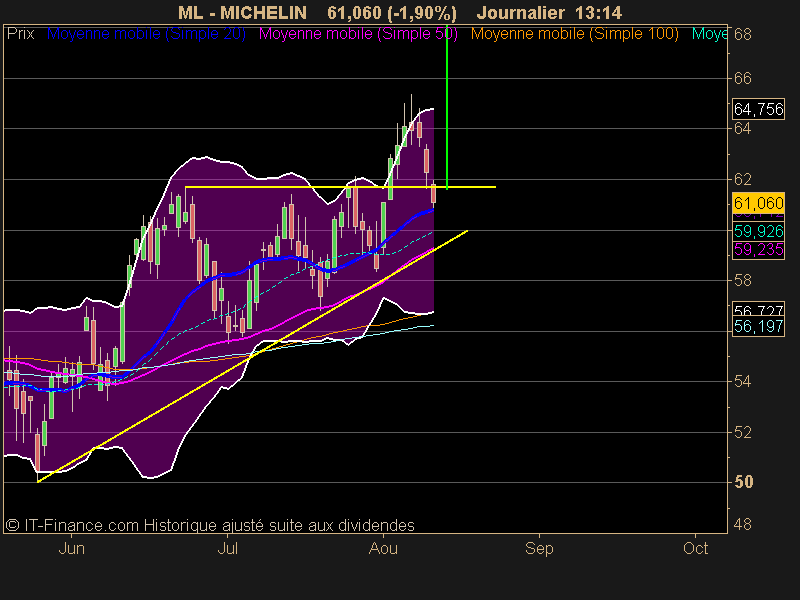Click the 64,756 upper band price tag
Screen dimensions: 800x600
tap(758, 109)
